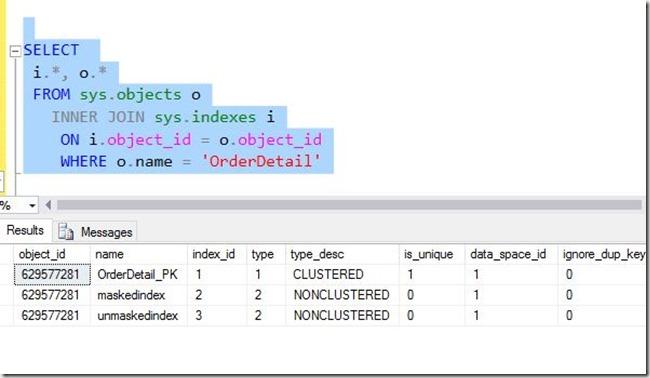Select the unmaskedindex name cell
The height and width of the screenshot is (378, 650).
pos(138,315)
